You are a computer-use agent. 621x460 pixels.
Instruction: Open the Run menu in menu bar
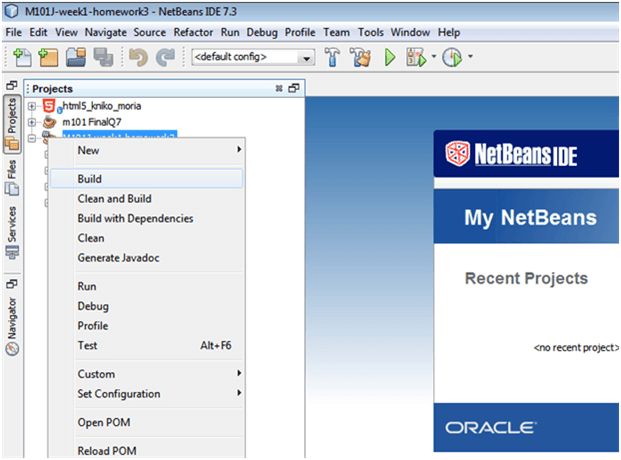[230, 32]
